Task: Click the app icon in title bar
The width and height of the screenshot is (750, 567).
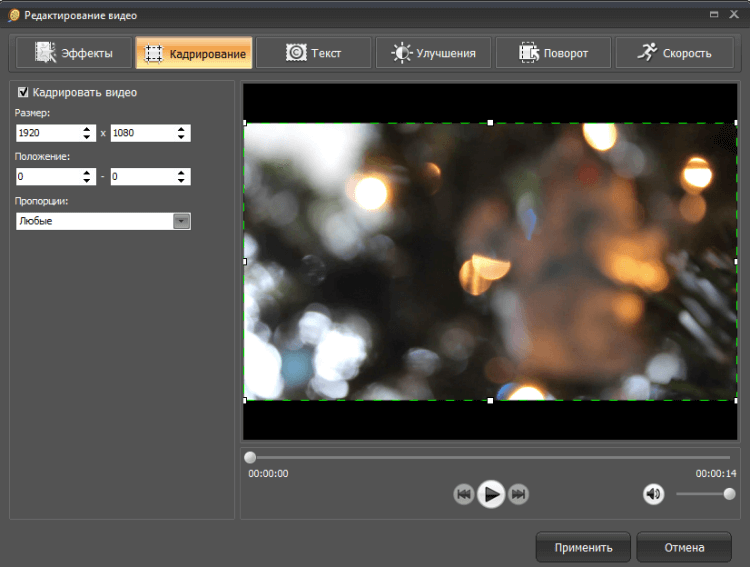Action: (x=14, y=15)
